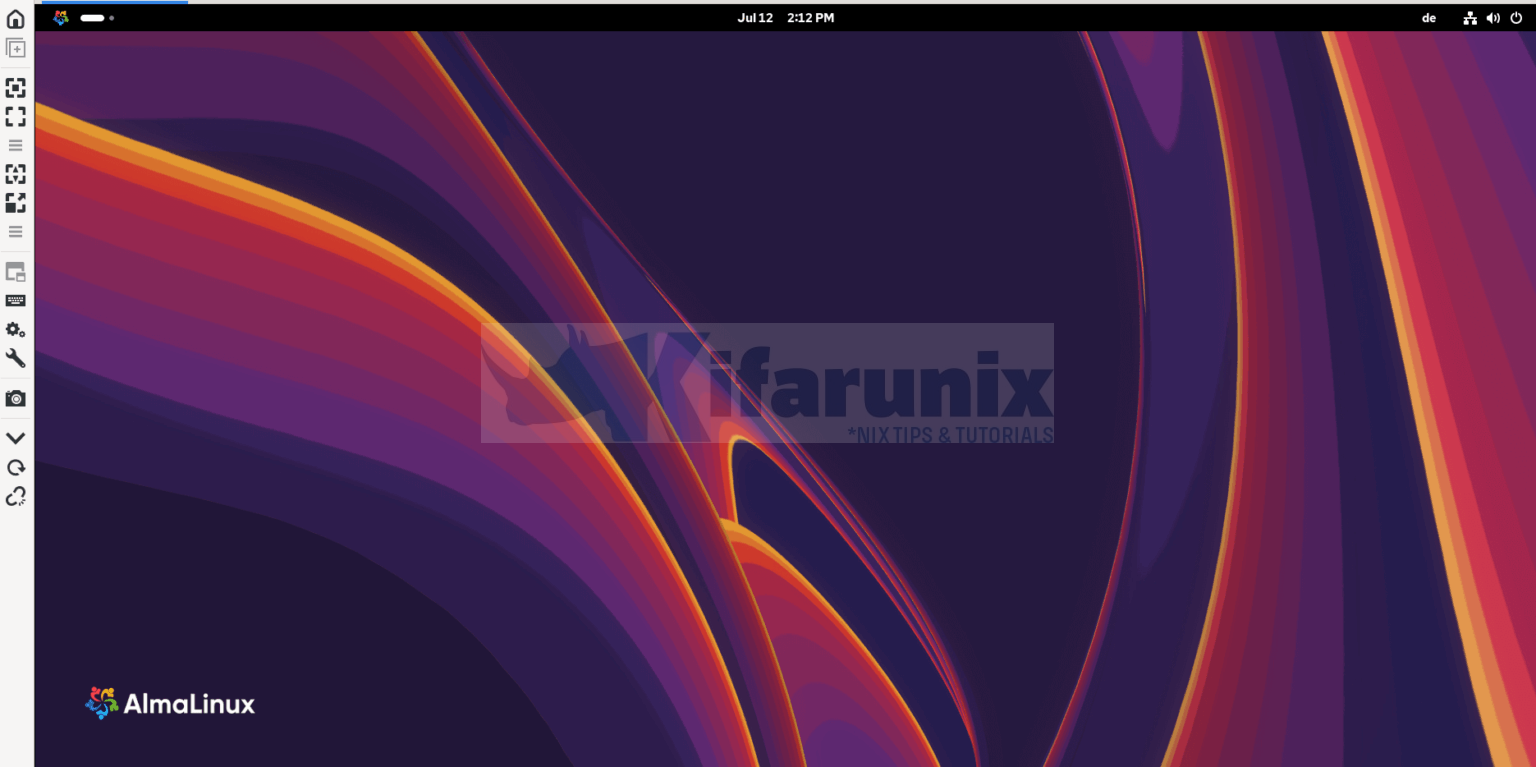Open the connection preferences gear
1536x767 pixels.
point(15,330)
